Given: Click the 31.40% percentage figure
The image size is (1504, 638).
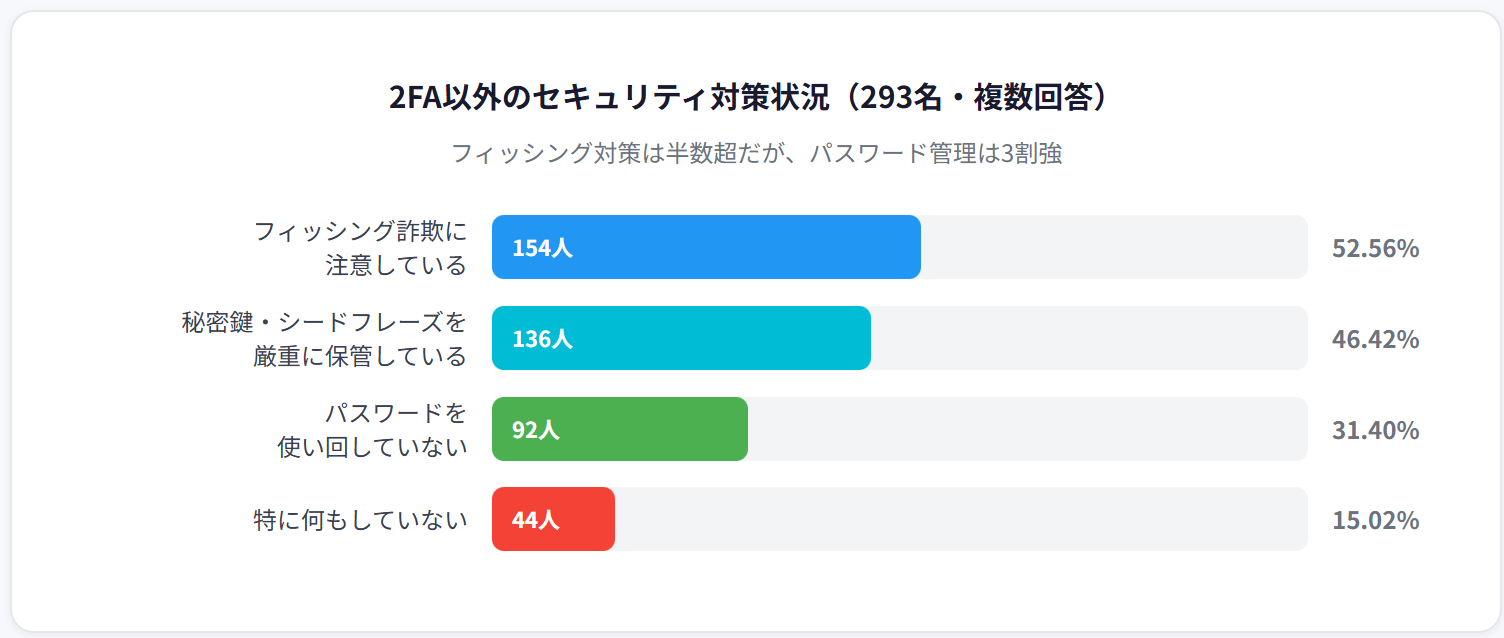Looking at the screenshot, I should 1375,430.
